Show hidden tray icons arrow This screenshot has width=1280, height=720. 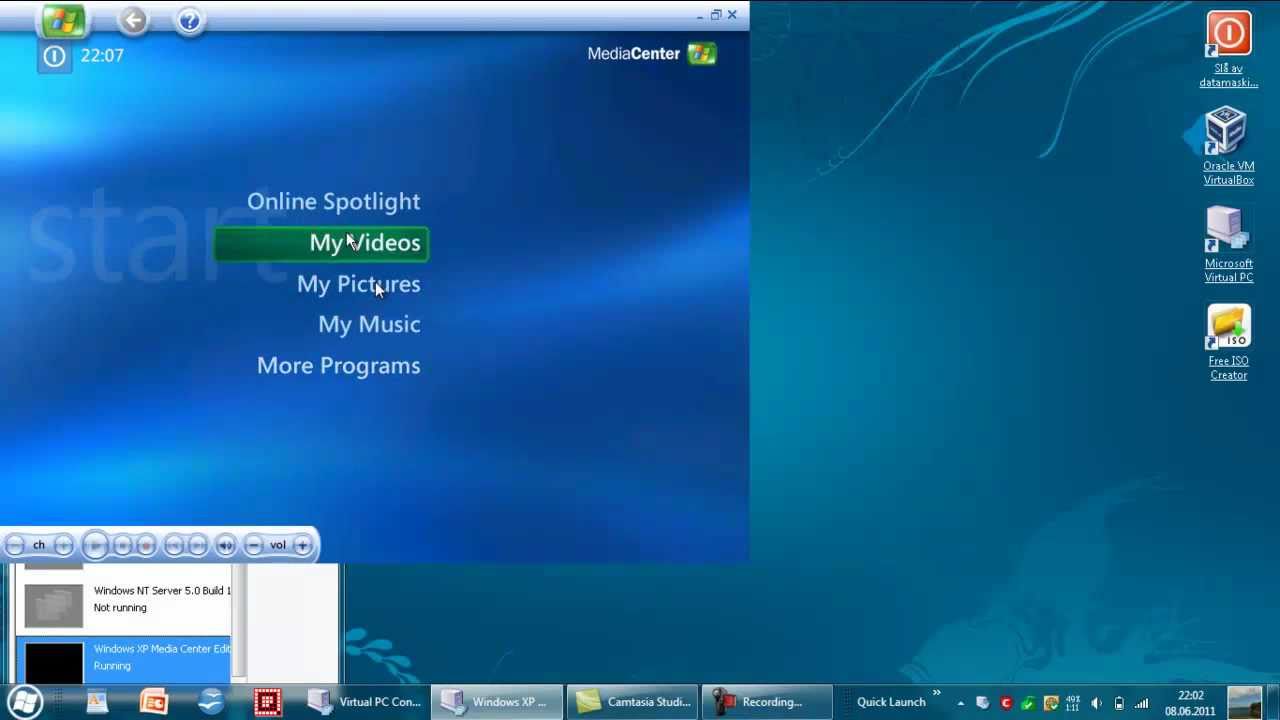(961, 703)
